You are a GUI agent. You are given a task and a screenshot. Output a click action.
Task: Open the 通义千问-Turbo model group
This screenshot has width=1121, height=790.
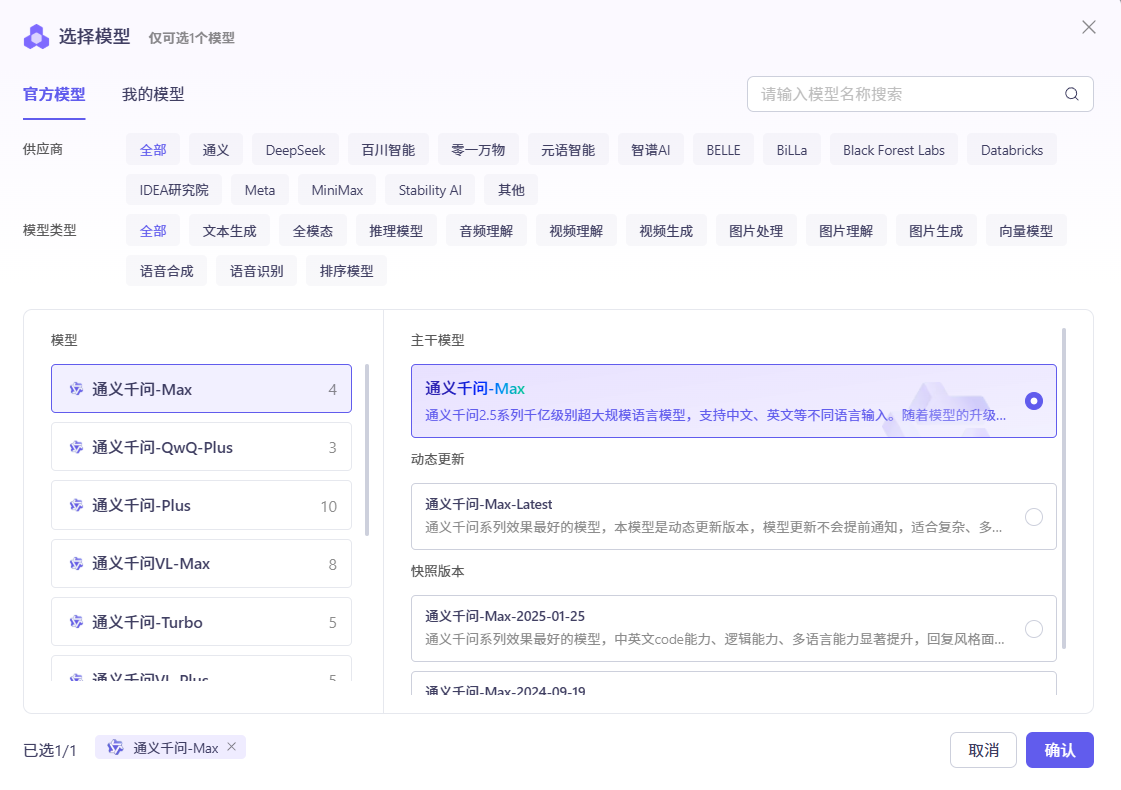pos(202,622)
